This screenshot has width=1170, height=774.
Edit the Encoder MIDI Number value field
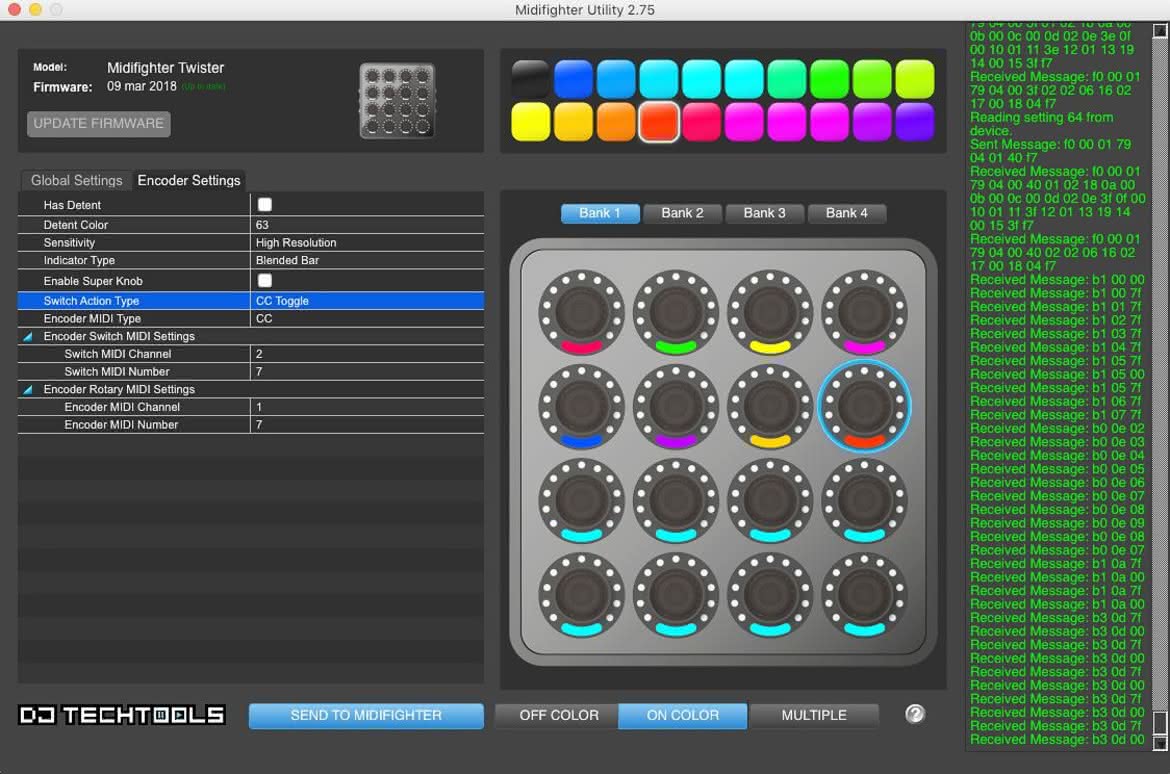367,425
